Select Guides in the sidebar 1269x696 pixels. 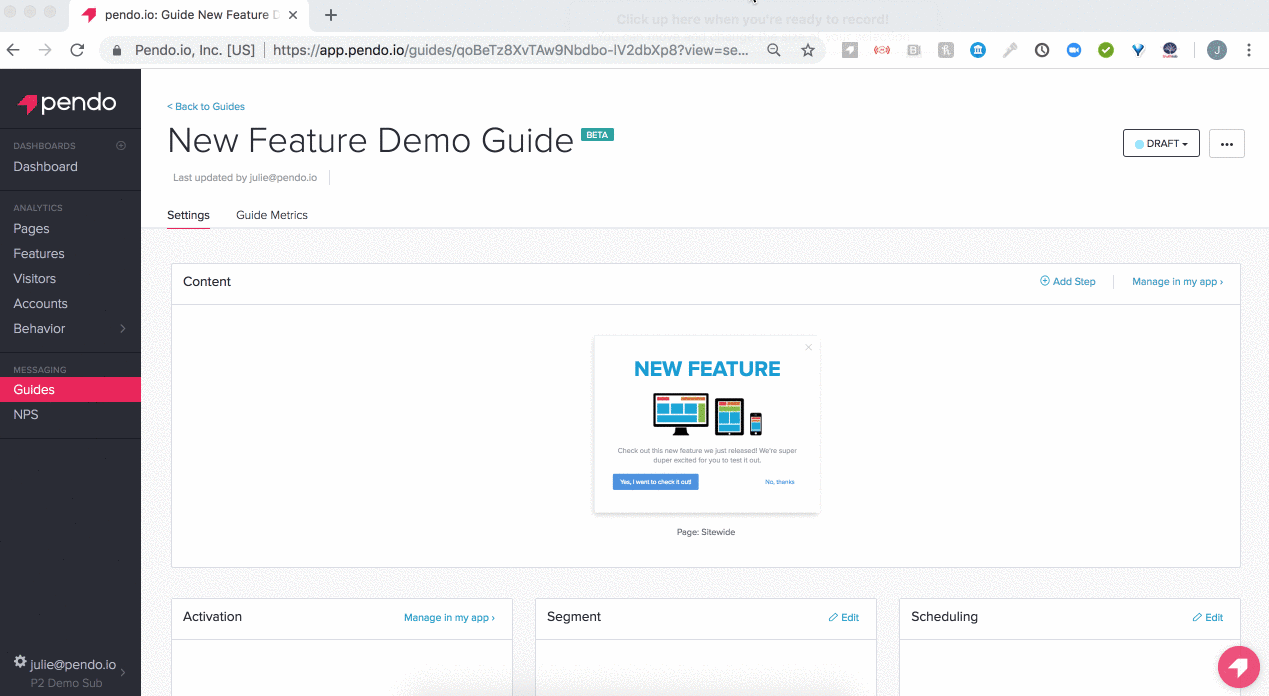[70, 390]
